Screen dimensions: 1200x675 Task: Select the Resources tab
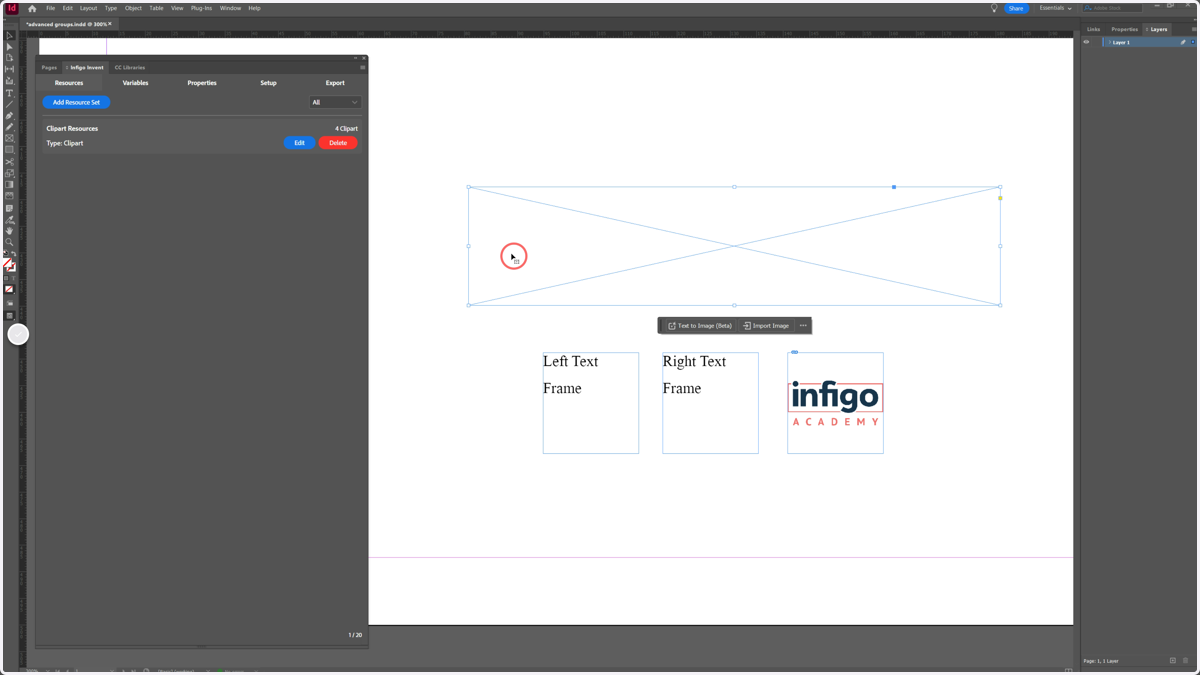pos(69,83)
